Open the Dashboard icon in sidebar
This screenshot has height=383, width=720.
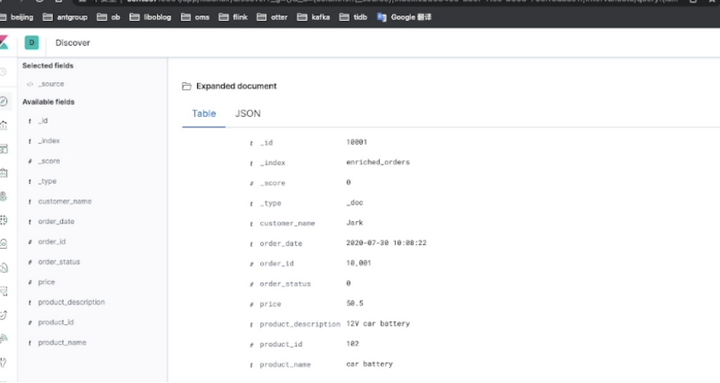pyautogui.click(x=4, y=149)
